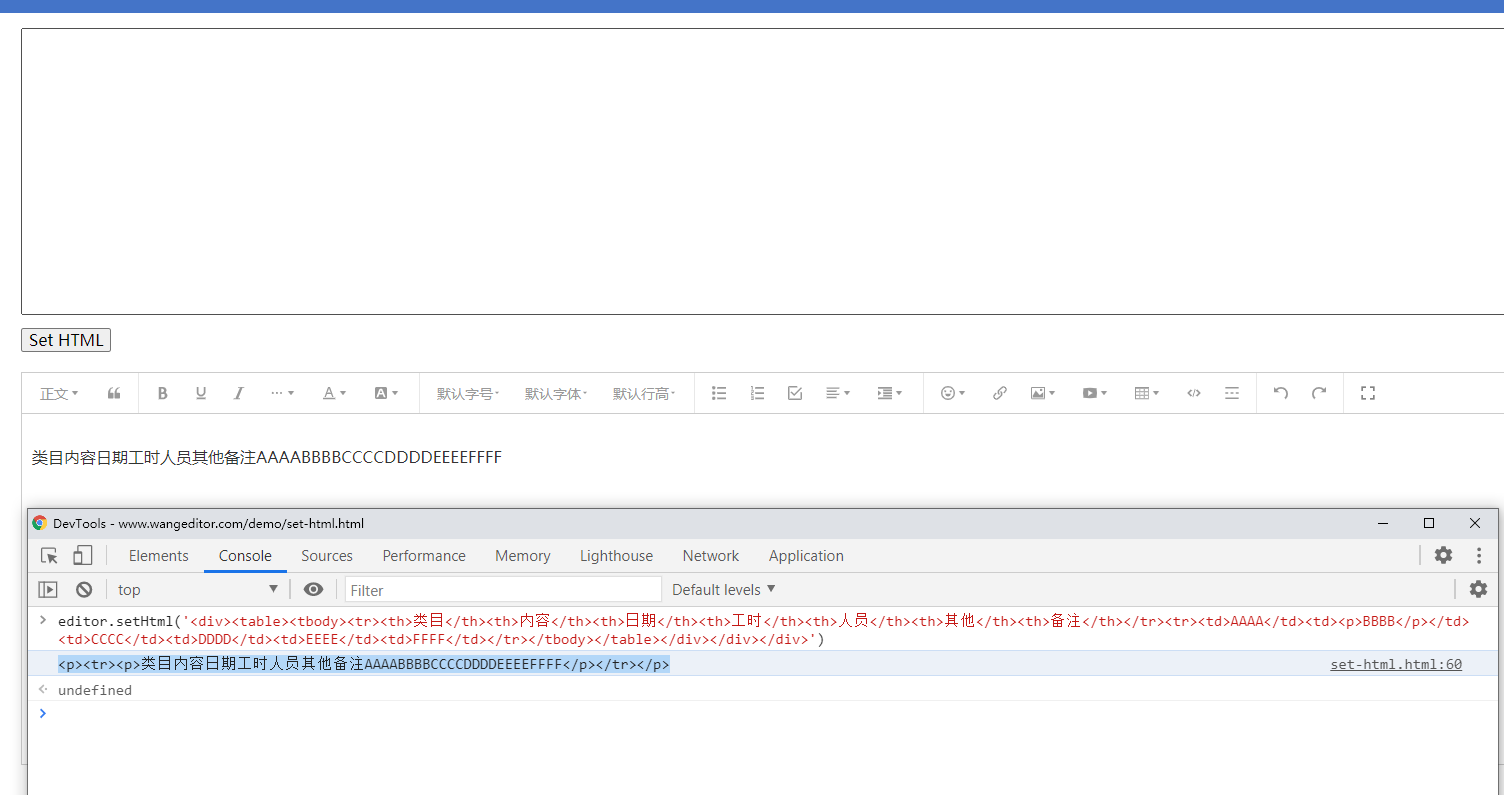This screenshot has height=795, width=1504.
Task: Toggle bold formatting in the editor
Action: tap(162, 392)
